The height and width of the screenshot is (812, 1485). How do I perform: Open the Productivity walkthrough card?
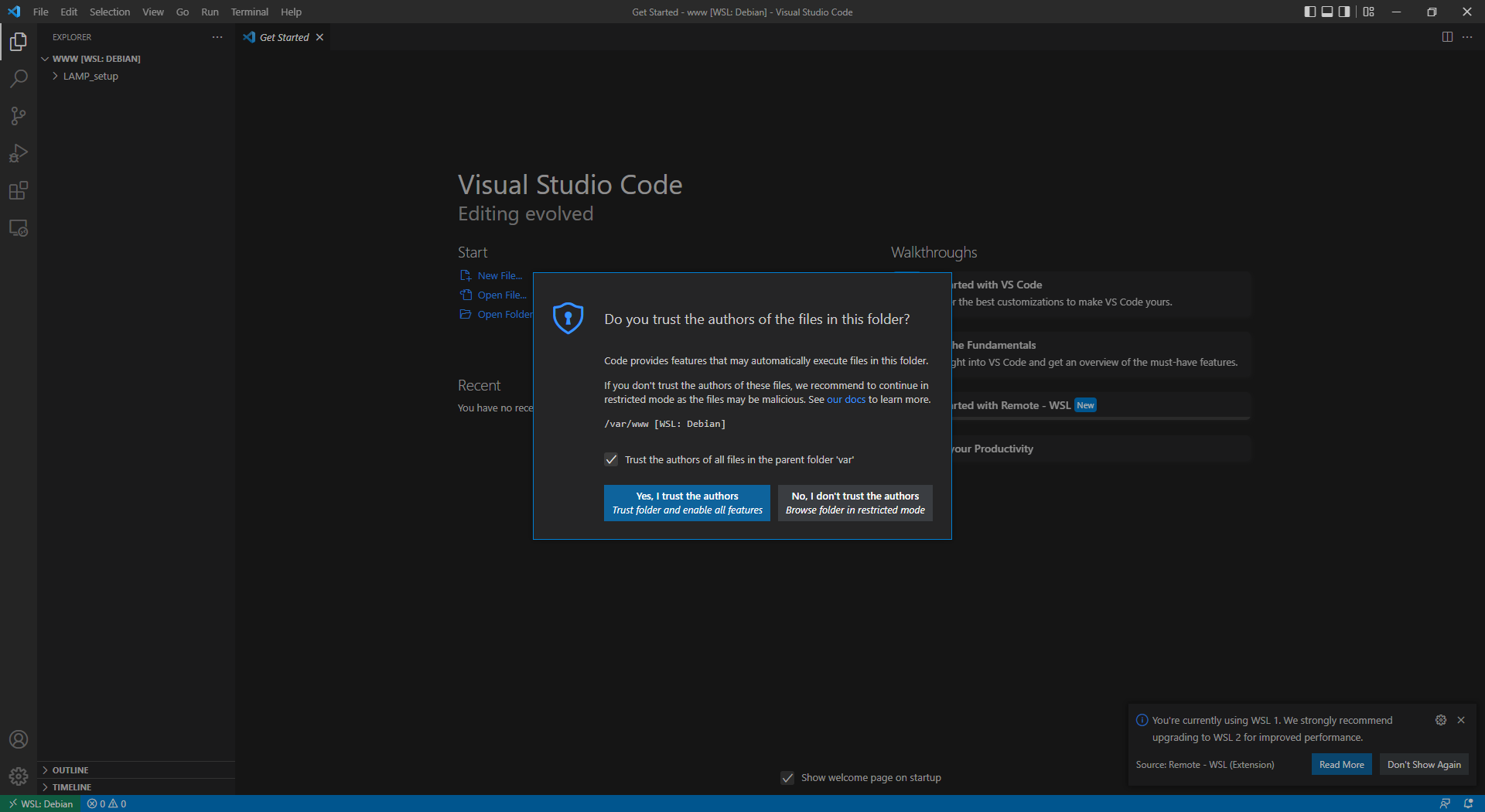coord(1101,449)
